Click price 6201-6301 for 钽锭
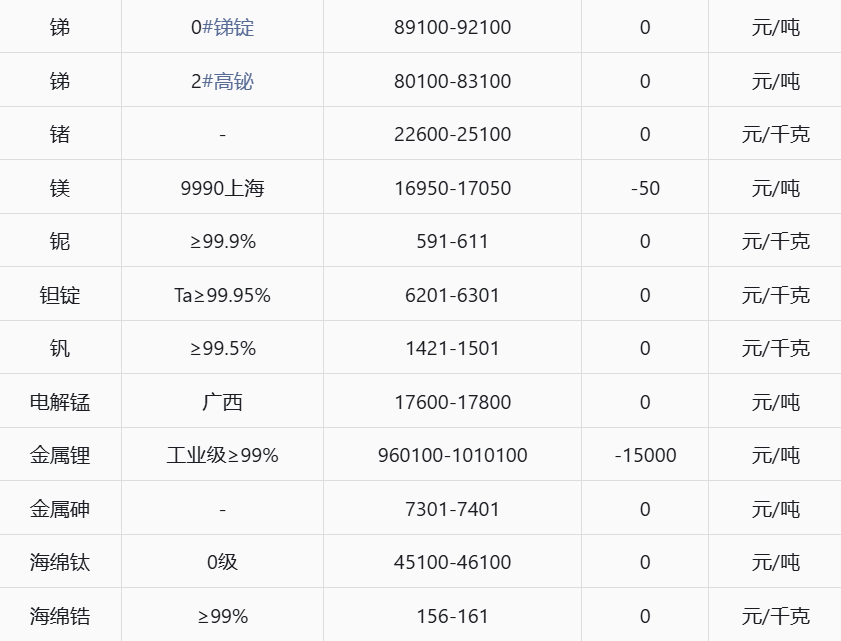 452,295
